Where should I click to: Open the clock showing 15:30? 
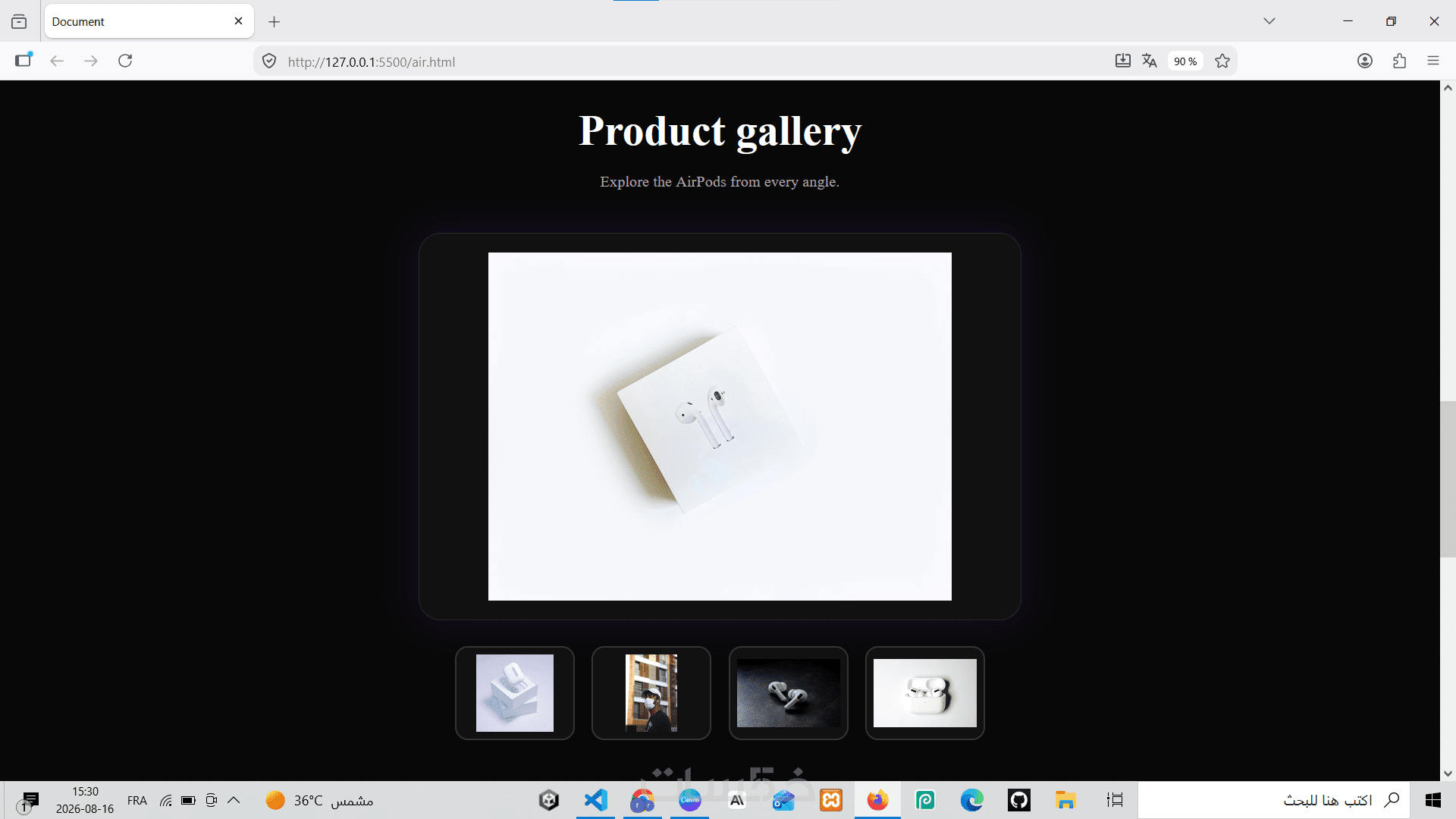[85, 800]
